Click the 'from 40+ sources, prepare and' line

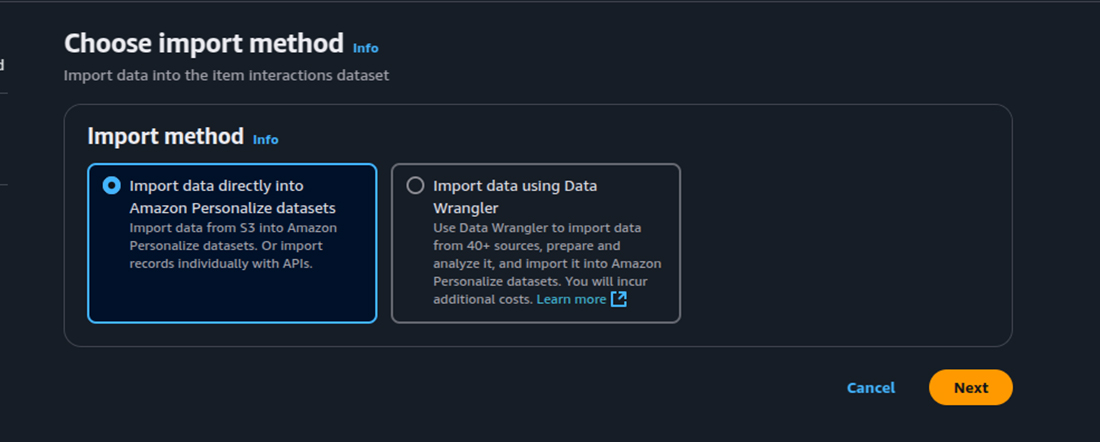point(527,246)
